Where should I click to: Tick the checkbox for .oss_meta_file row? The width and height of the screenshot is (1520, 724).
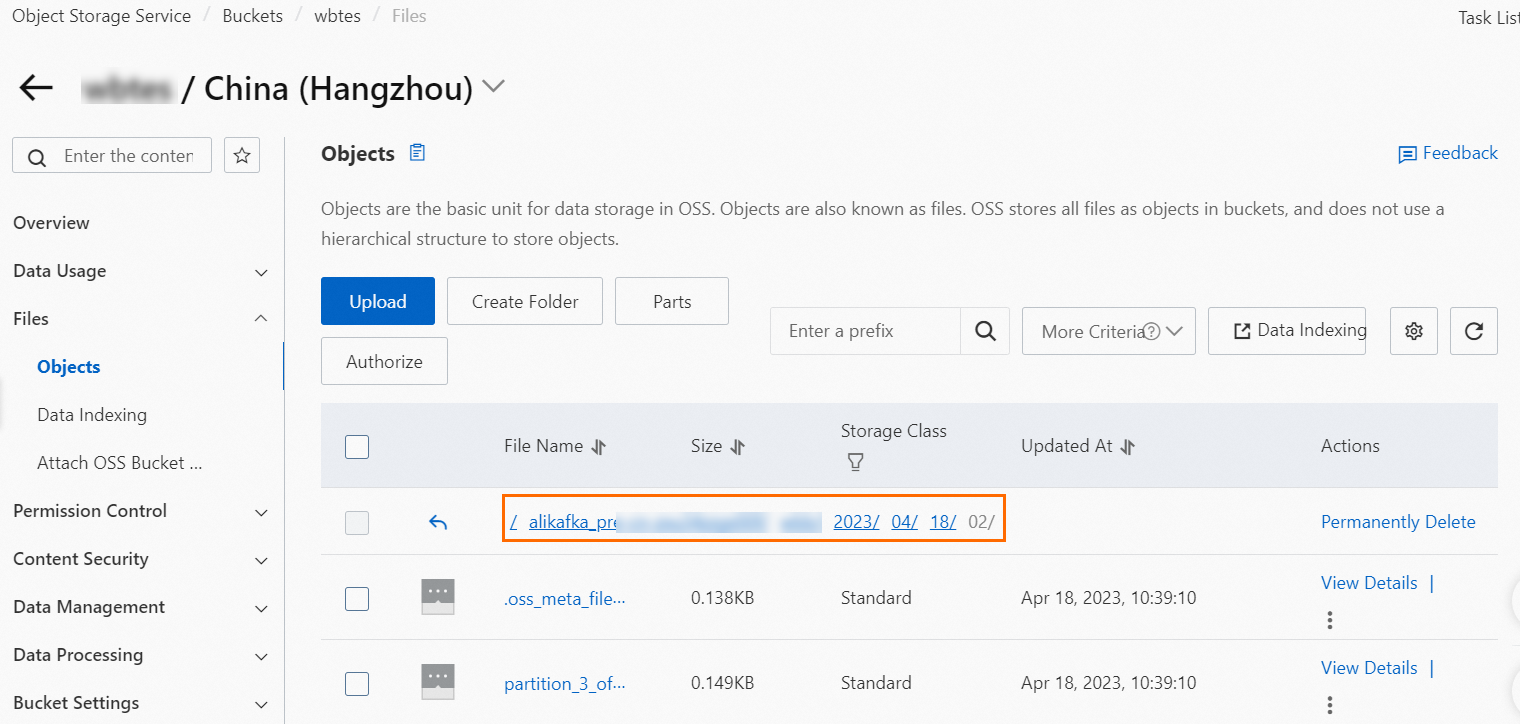357,598
